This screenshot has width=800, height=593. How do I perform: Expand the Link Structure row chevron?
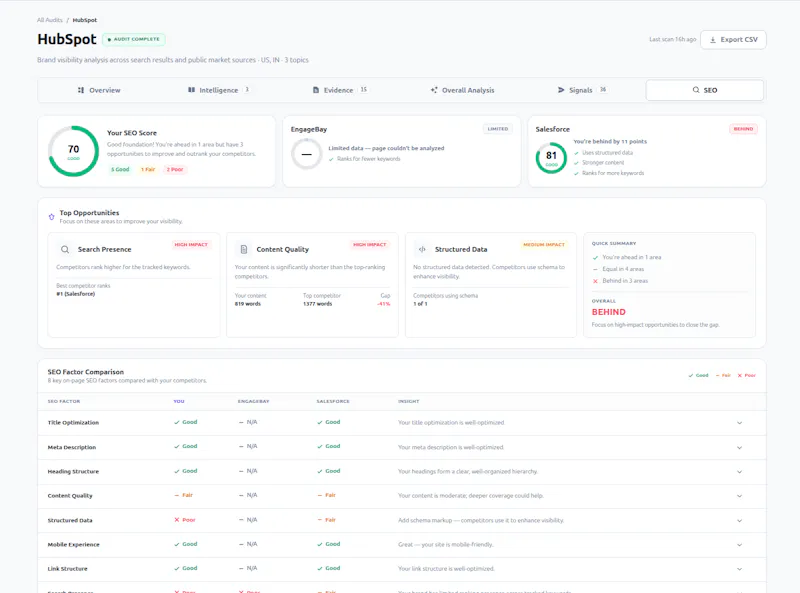739,569
